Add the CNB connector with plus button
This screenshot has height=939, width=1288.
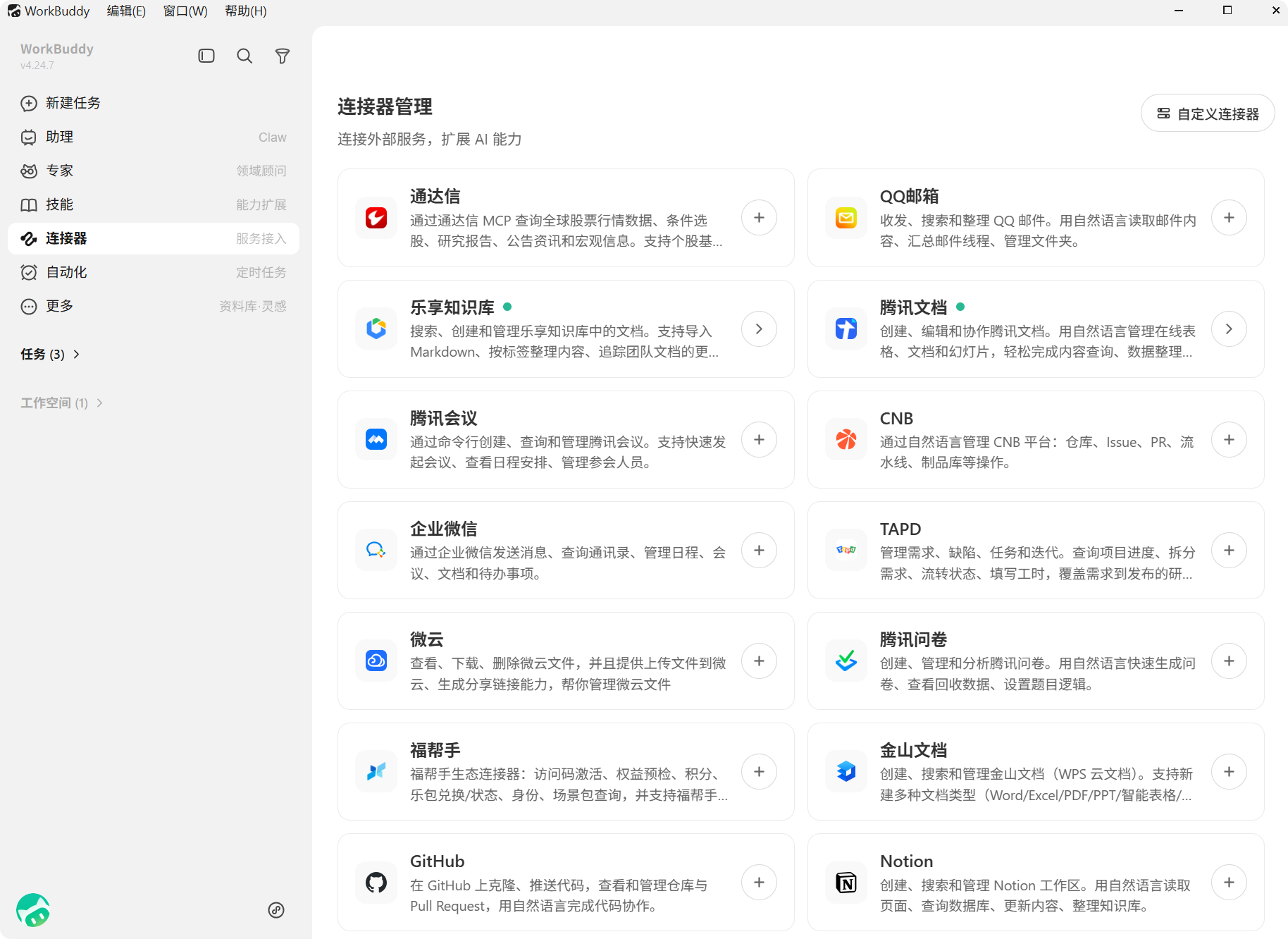click(1229, 439)
